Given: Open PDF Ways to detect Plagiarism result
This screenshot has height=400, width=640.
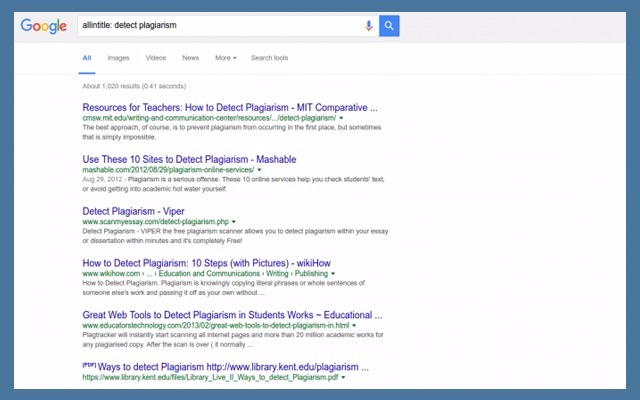Looking at the screenshot, I should tap(233, 367).
